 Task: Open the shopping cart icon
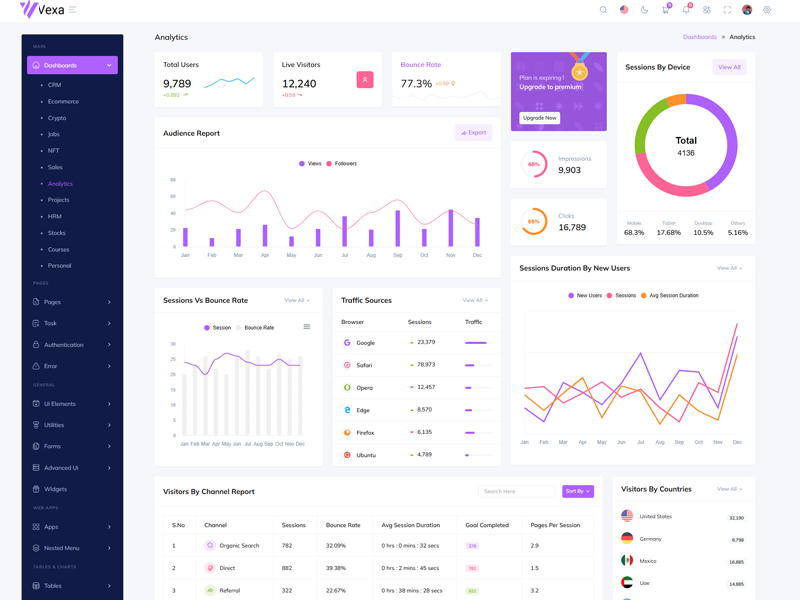coord(665,10)
